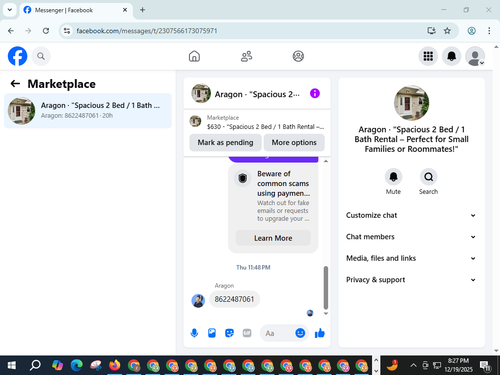Open the Facebook menu grid icon
The width and height of the screenshot is (500, 375).
[428, 56]
